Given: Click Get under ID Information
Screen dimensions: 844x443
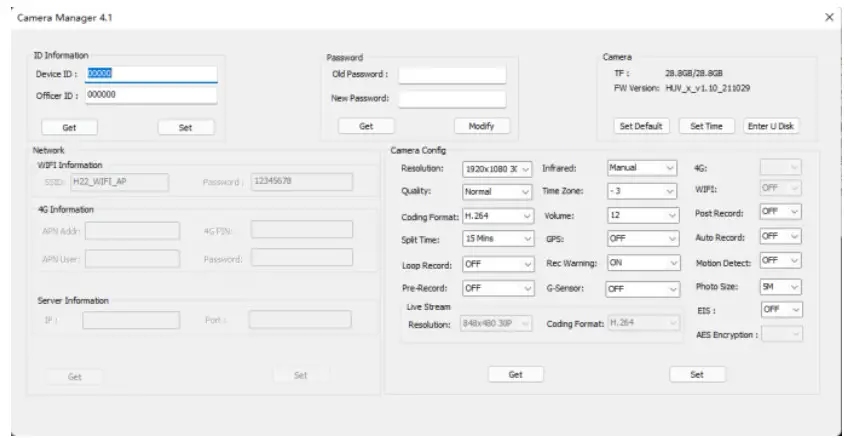Looking at the screenshot, I should point(69,128).
